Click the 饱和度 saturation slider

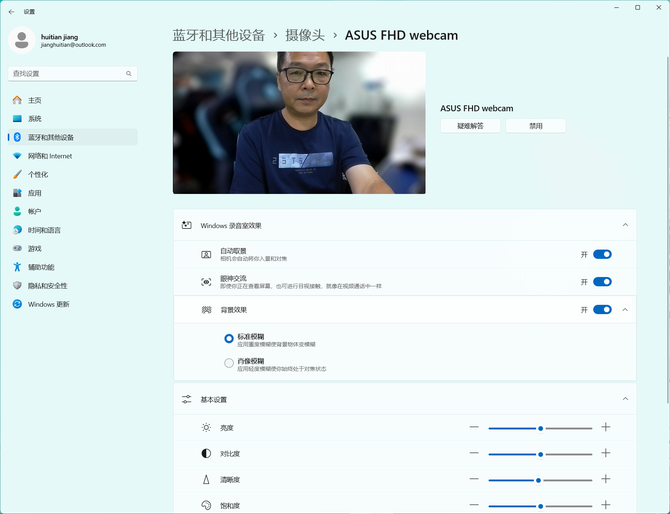click(541, 506)
